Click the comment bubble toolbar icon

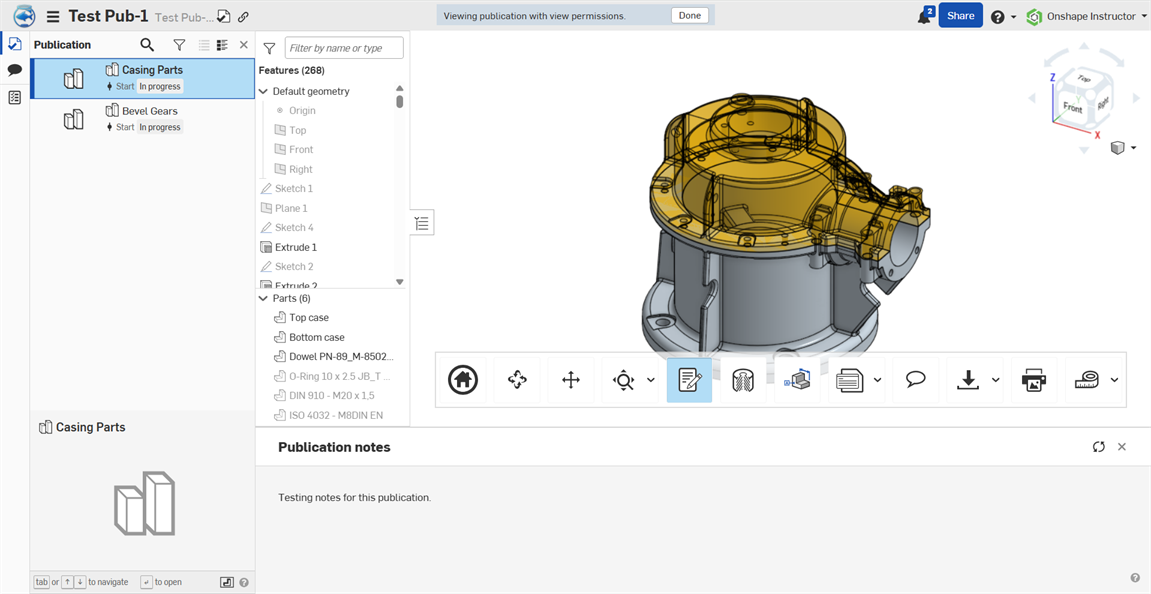(915, 380)
